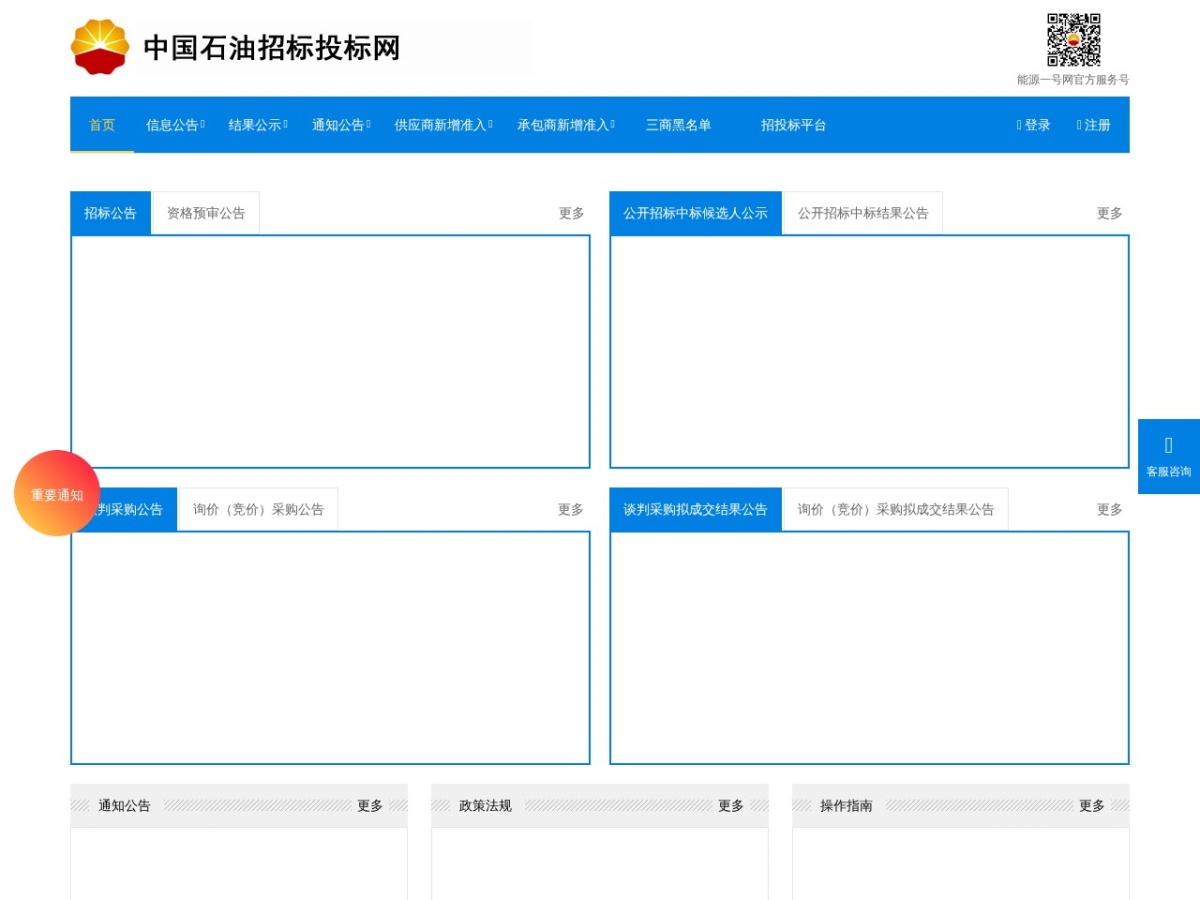Click the QR code image
This screenshot has height=900, width=1200.
1074,40
